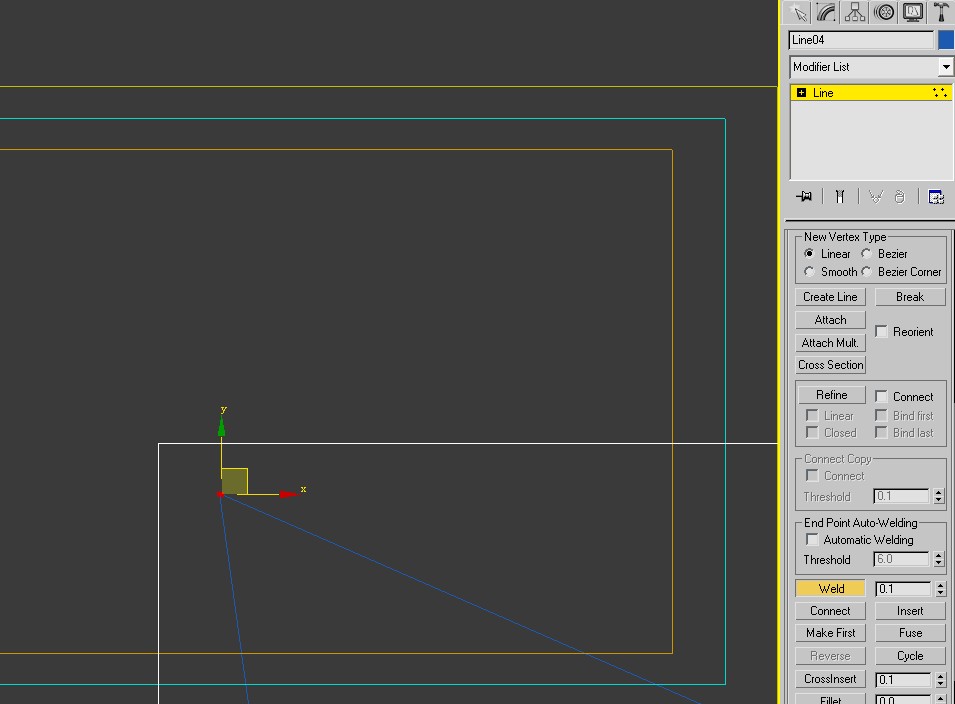Click the Connect button below Weld
955x704 pixels.
point(830,611)
